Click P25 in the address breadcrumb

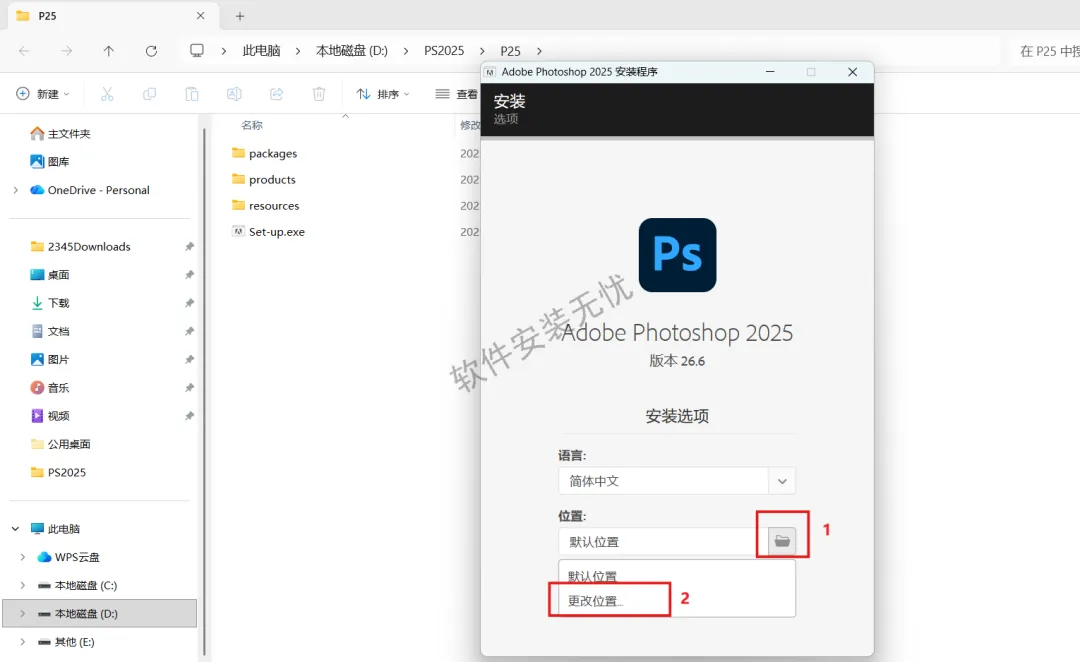point(510,51)
